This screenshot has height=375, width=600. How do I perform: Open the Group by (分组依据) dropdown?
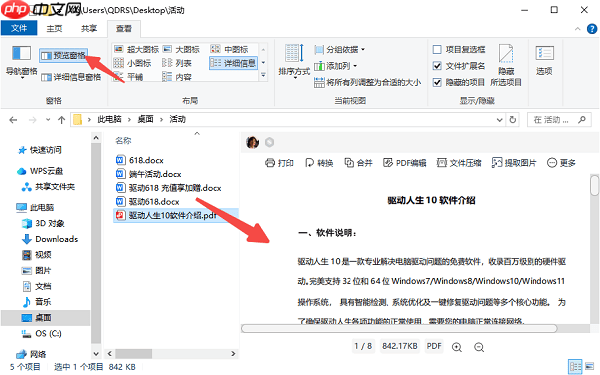coord(339,50)
